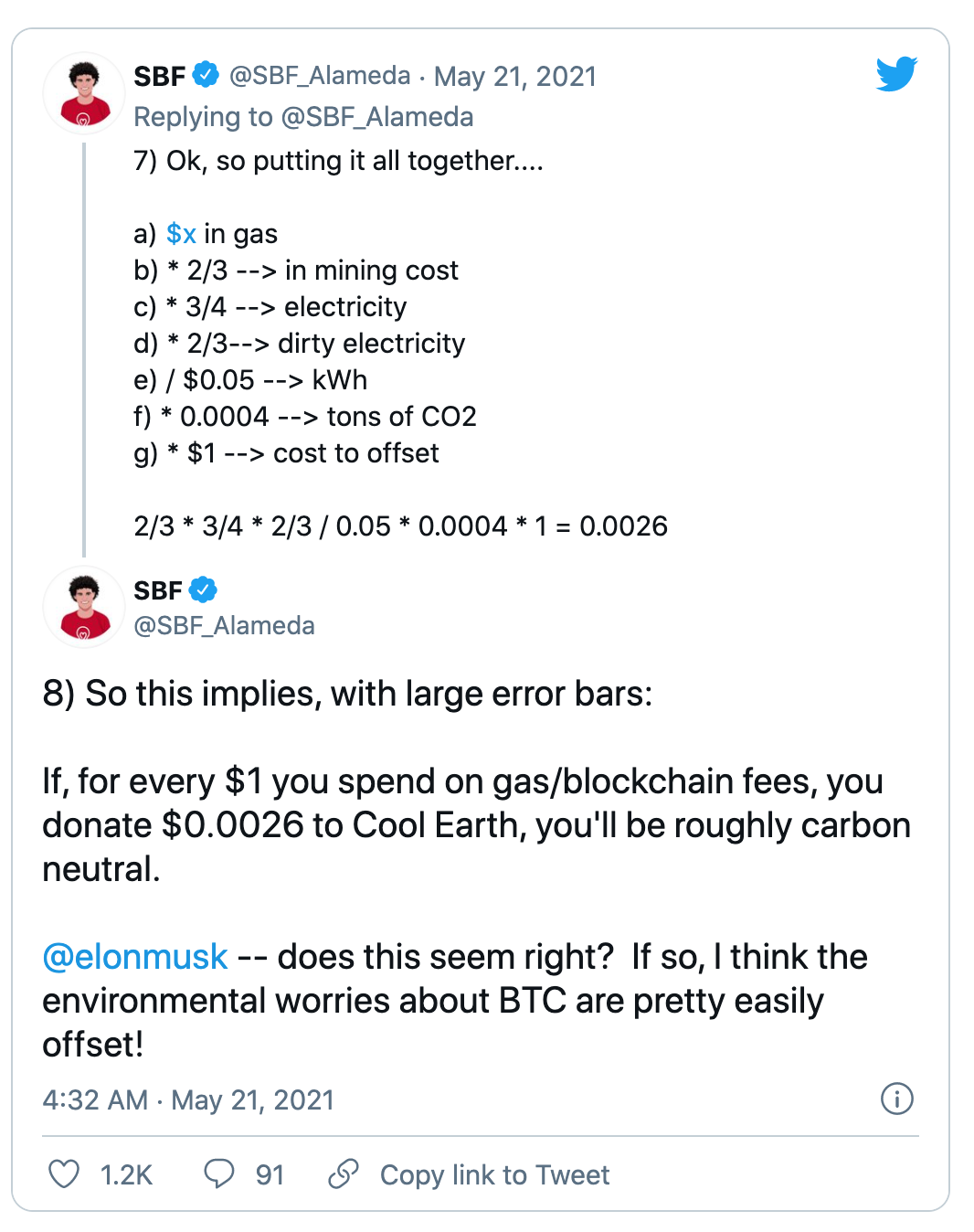The height and width of the screenshot is (1232, 974).
Task: Click the @SBF_Alameda handle
Action: 321,76
